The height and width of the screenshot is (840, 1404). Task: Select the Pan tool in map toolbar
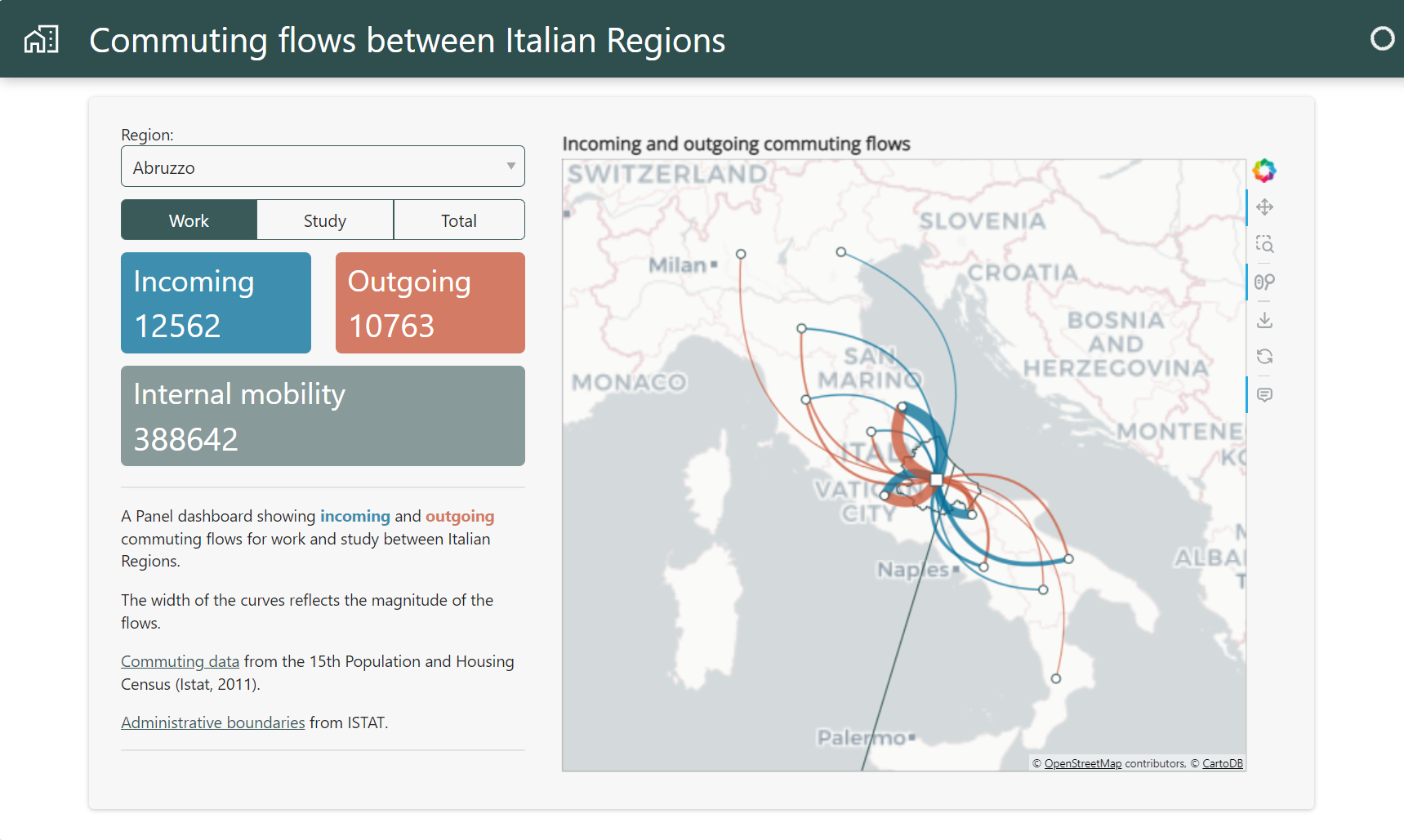click(x=1264, y=207)
